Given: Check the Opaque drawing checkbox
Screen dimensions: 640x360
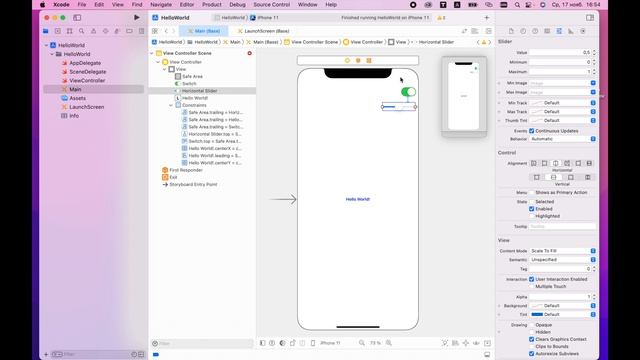Looking at the screenshot, I should (531, 325).
